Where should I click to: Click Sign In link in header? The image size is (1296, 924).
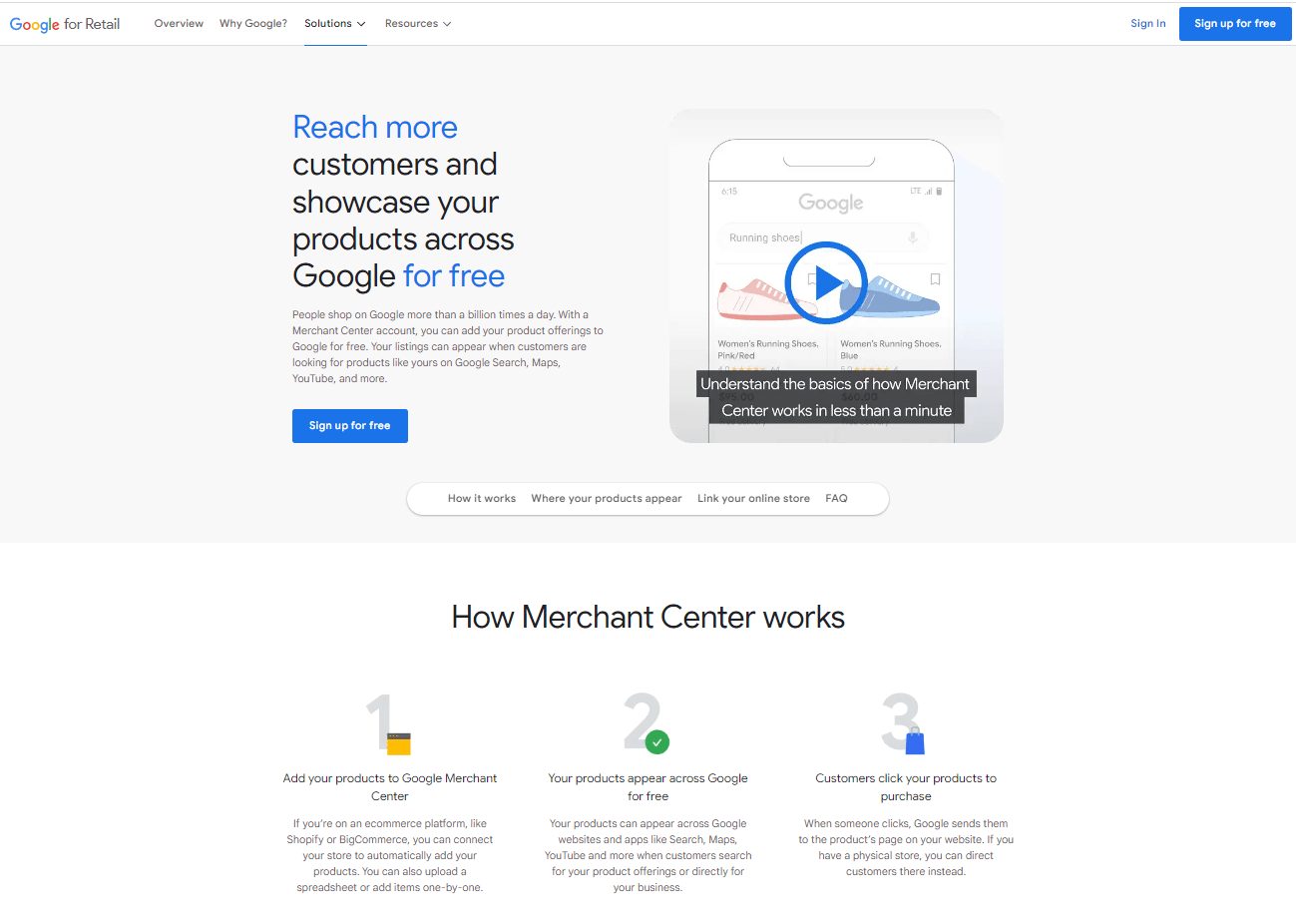(x=1147, y=24)
